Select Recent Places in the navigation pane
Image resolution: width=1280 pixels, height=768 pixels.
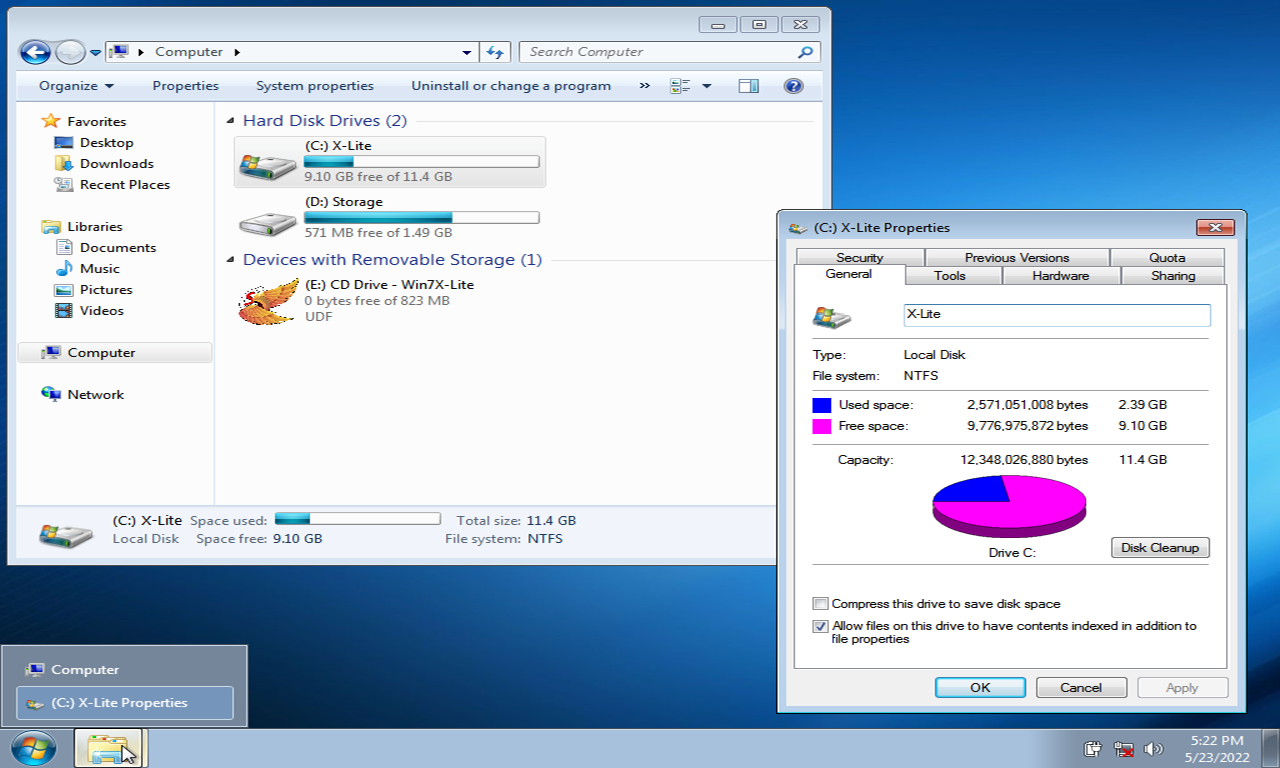click(x=124, y=184)
